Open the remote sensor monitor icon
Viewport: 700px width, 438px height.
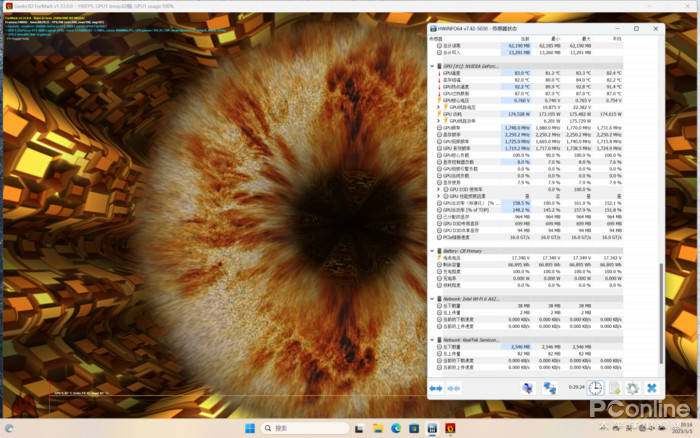pos(526,388)
